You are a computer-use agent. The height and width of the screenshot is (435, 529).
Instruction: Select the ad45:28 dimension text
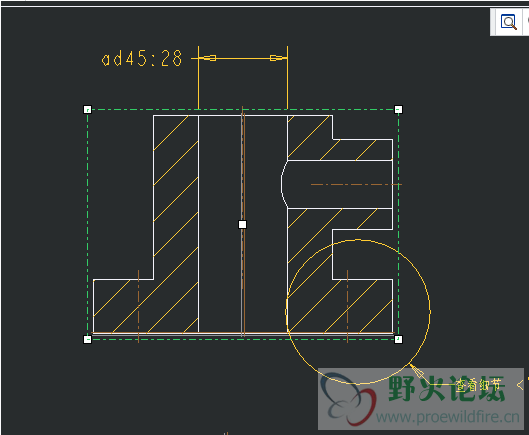tap(142, 59)
